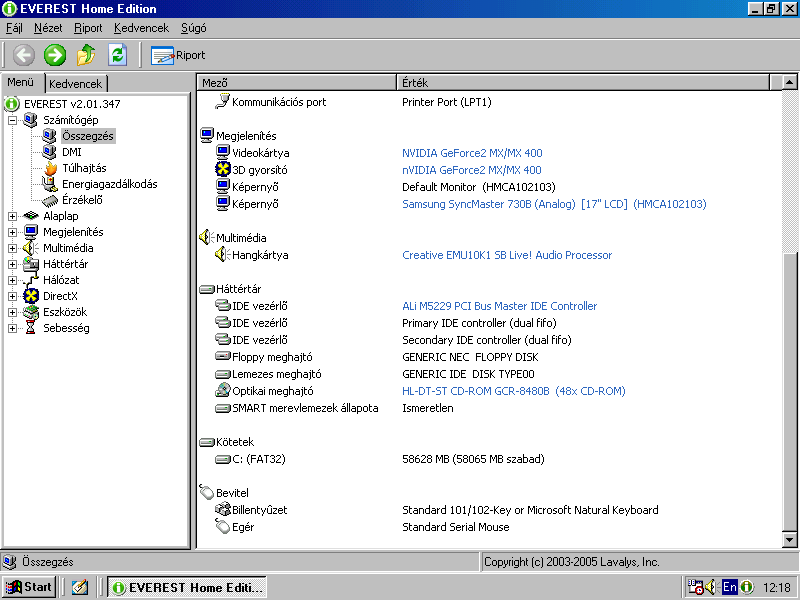
Task: Click the Billentyűzet keyboard icon
Action: (222, 509)
